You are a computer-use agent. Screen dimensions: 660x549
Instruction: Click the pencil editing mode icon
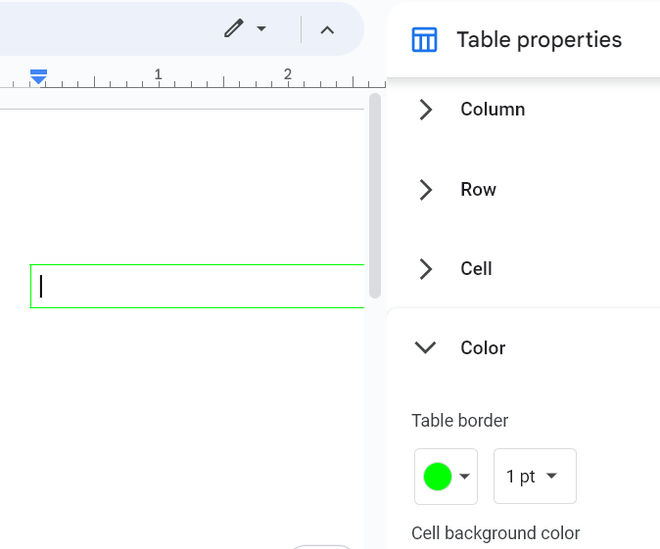(234, 29)
